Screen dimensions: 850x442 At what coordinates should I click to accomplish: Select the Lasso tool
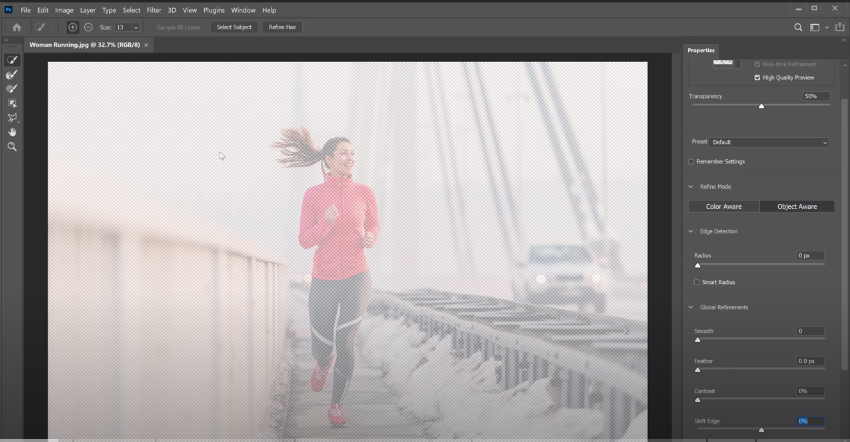tap(12, 118)
